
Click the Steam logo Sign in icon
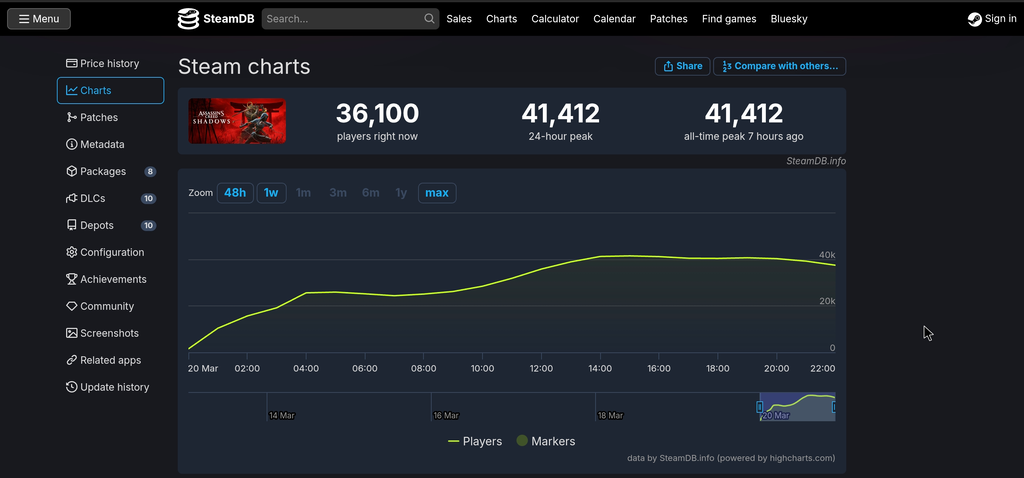(974, 19)
